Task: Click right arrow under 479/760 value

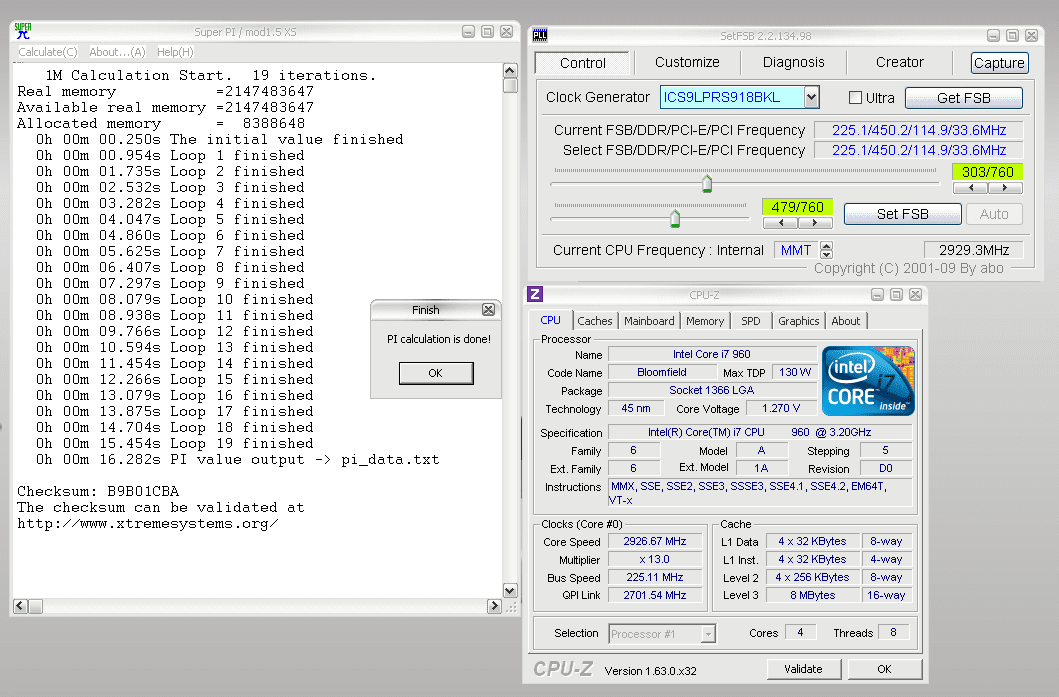Action: coord(815,222)
